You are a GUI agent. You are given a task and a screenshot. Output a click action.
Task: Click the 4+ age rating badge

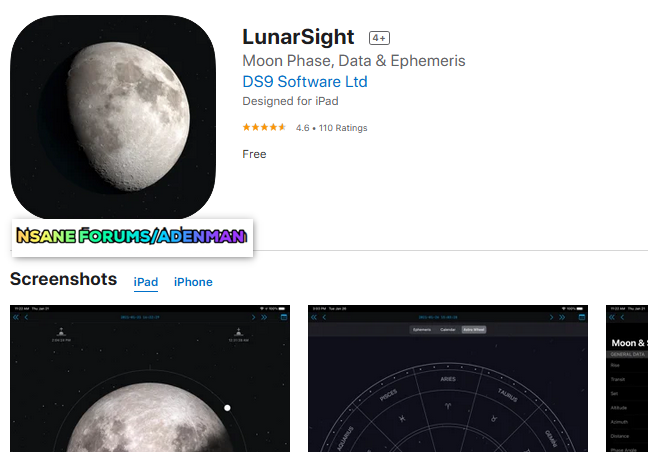(x=379, y=38)
